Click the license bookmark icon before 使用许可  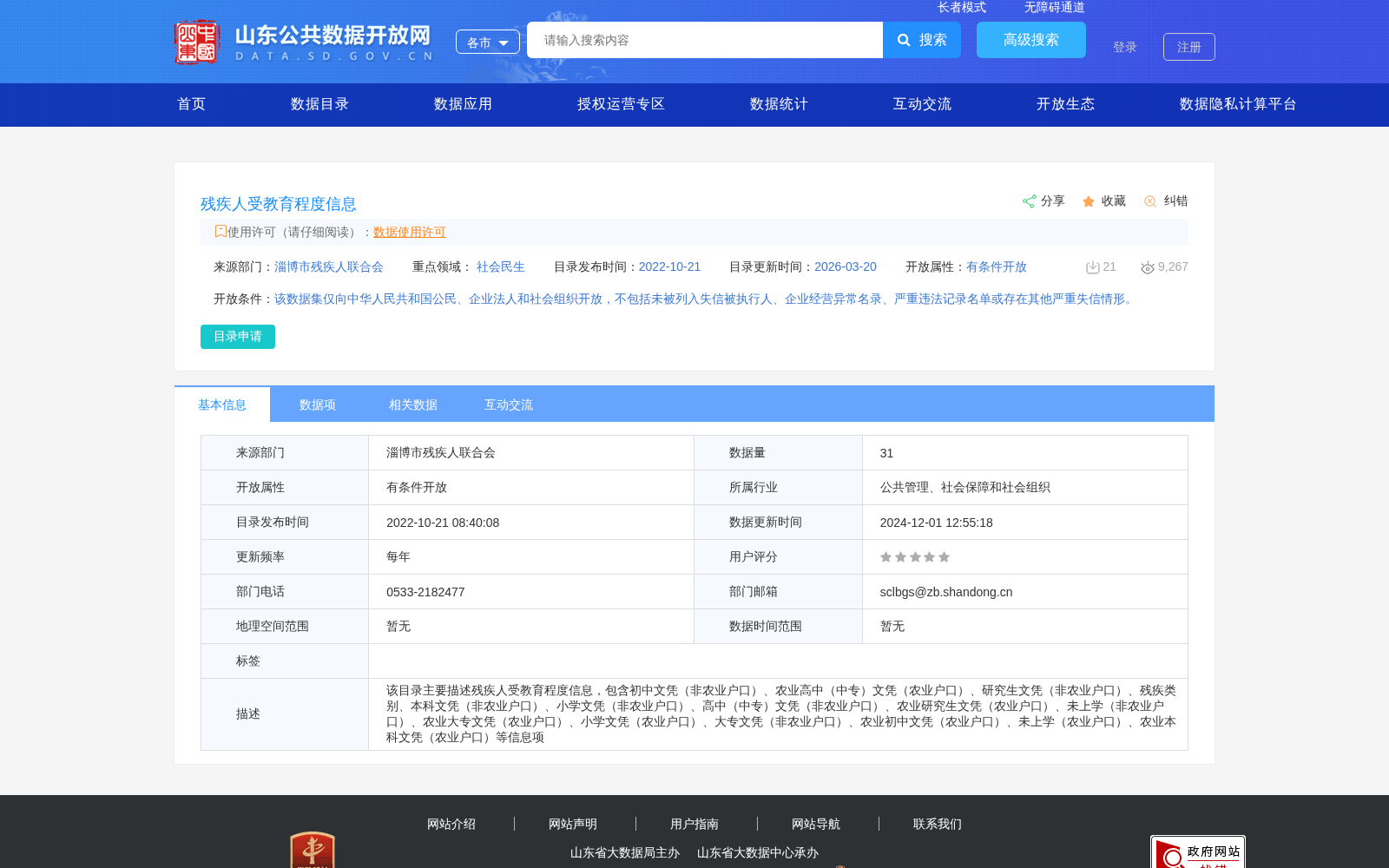[x=221, y=231]
